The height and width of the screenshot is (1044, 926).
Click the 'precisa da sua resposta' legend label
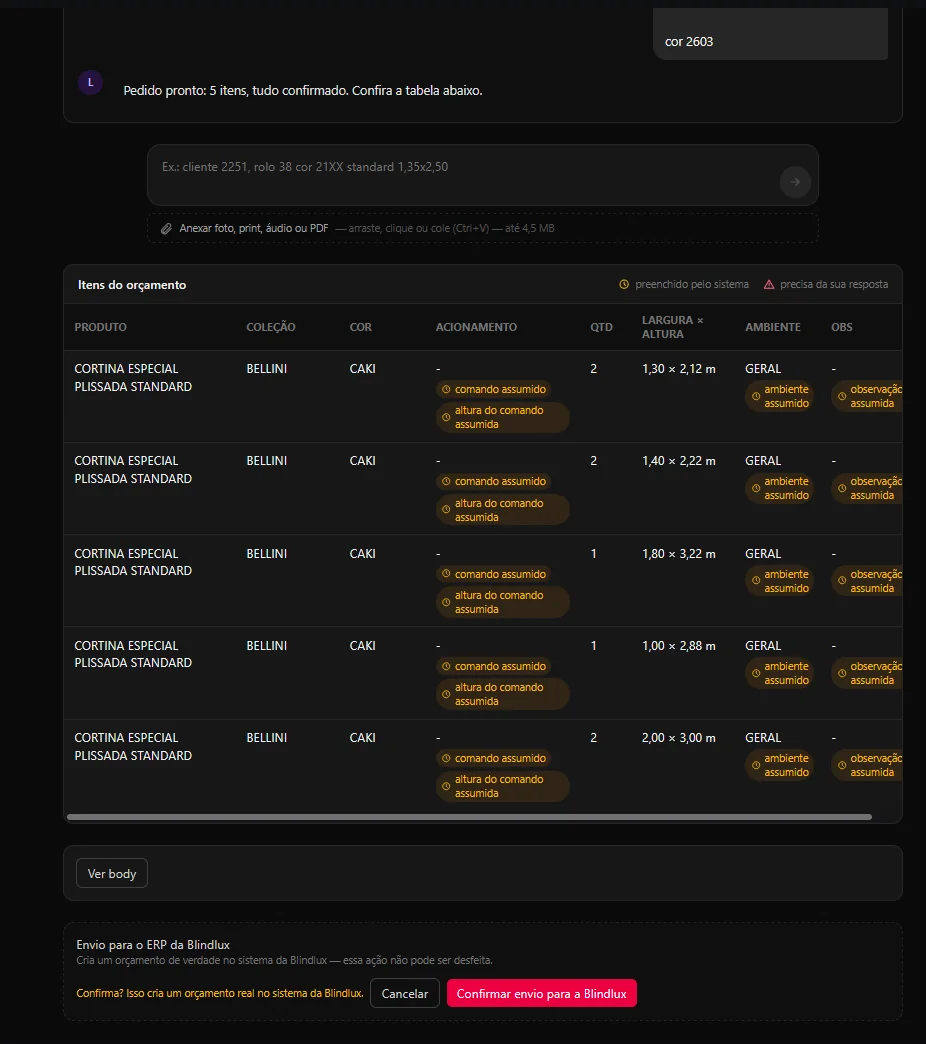(x=834, y=284)
